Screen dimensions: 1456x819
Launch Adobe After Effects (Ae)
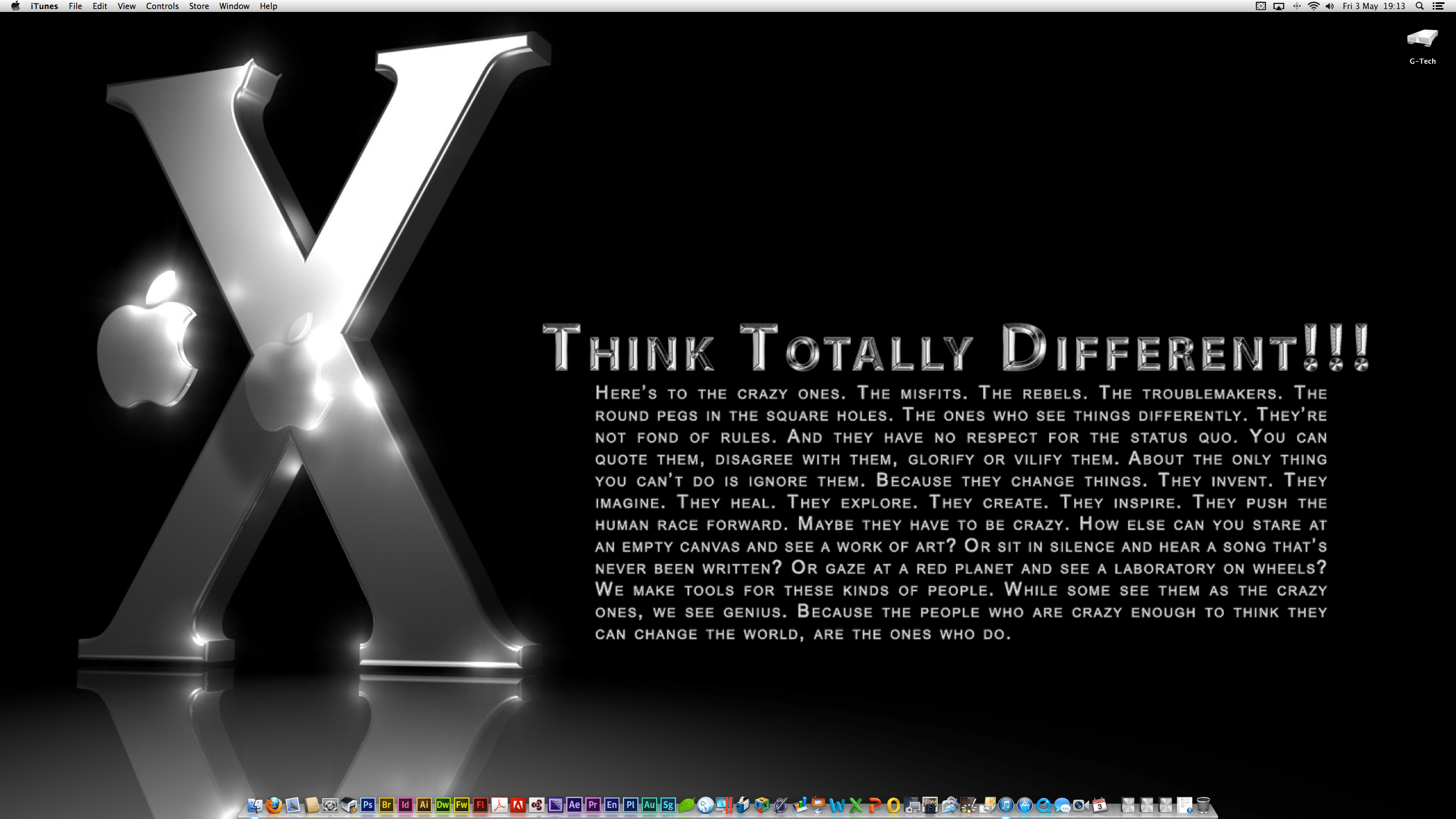[x=574, y=805]
